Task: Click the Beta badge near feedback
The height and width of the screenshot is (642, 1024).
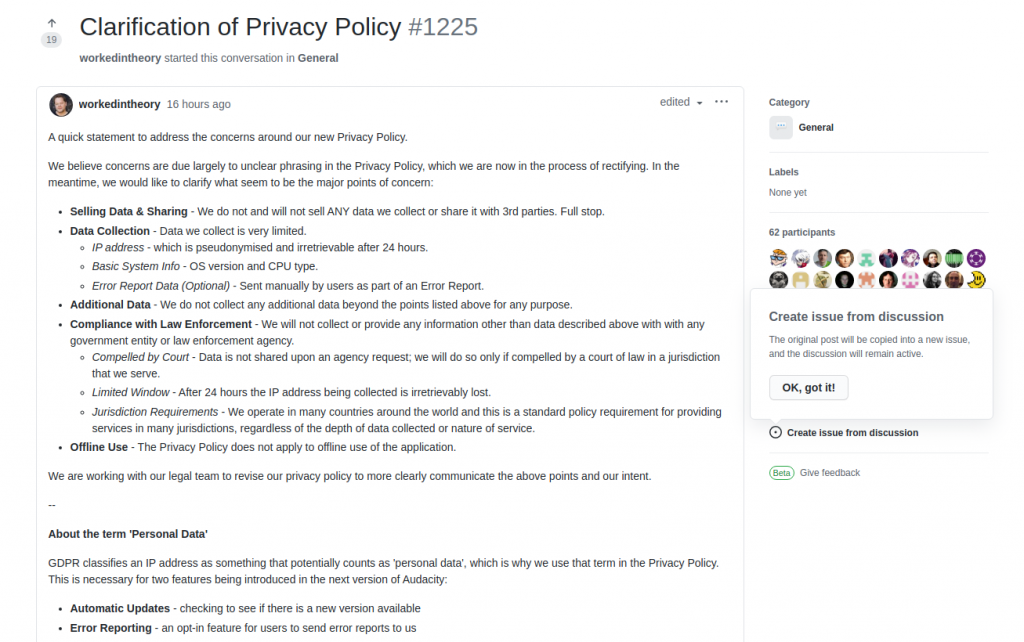Action: coord(782,473)
